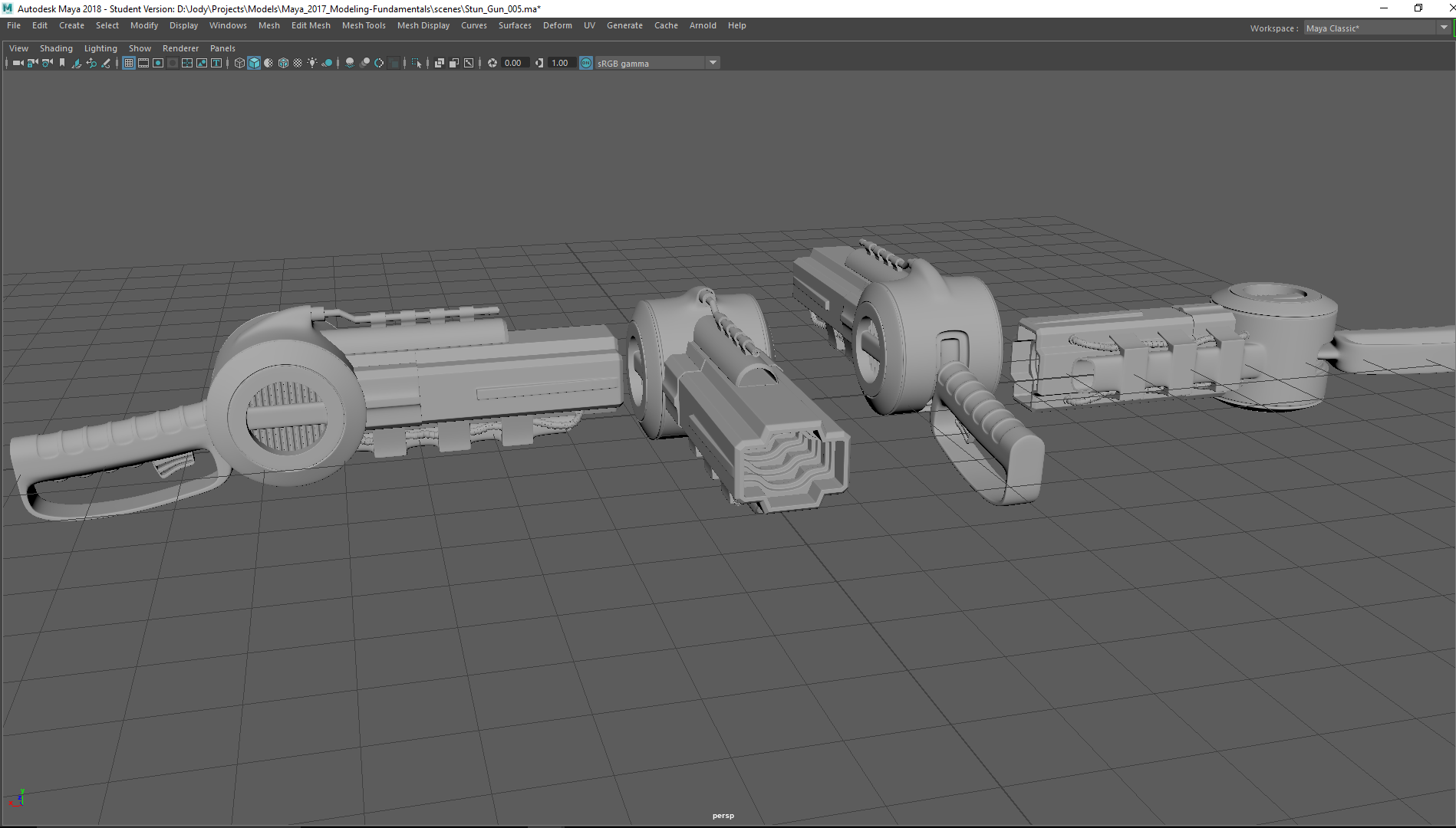Toggle the Resolution Gate icon

[x=158, y=63]
